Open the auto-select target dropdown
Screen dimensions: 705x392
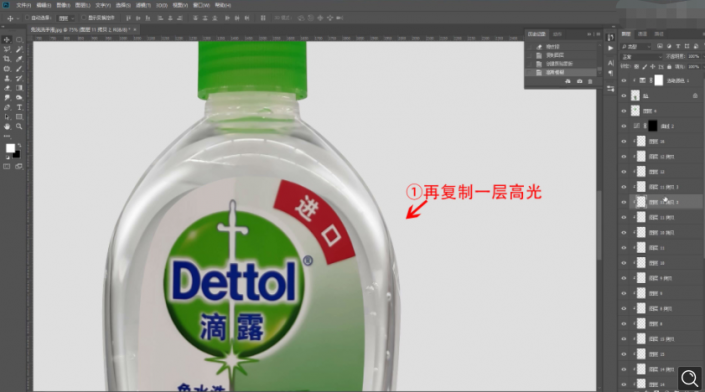coord(67,18)
